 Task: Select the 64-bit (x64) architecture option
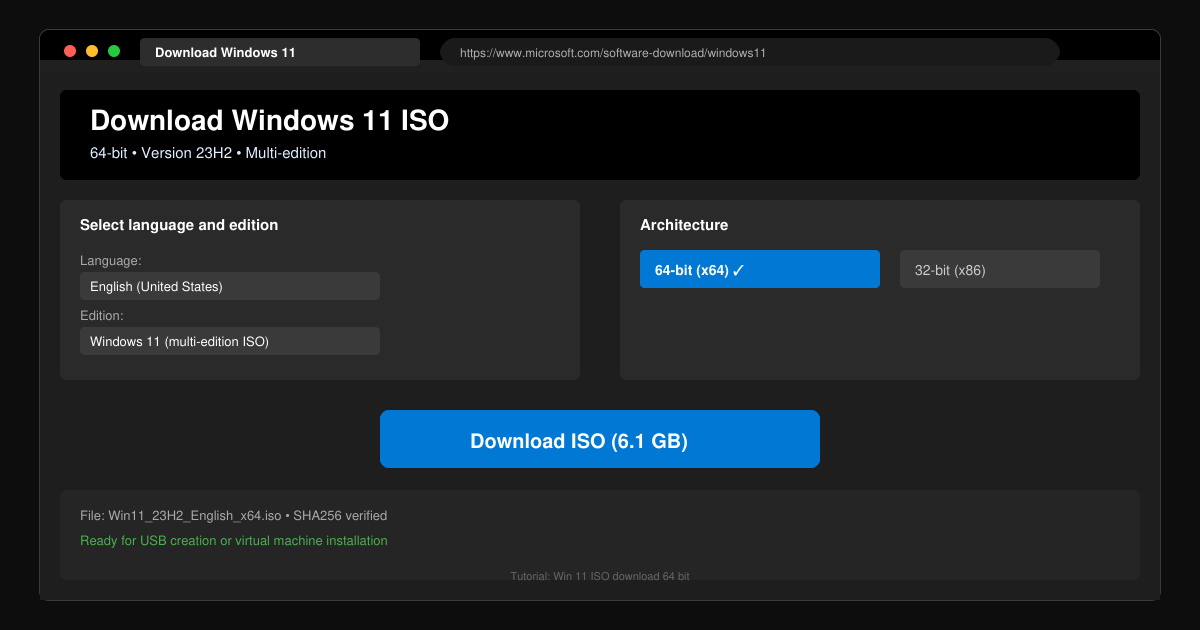pos(760,269)
